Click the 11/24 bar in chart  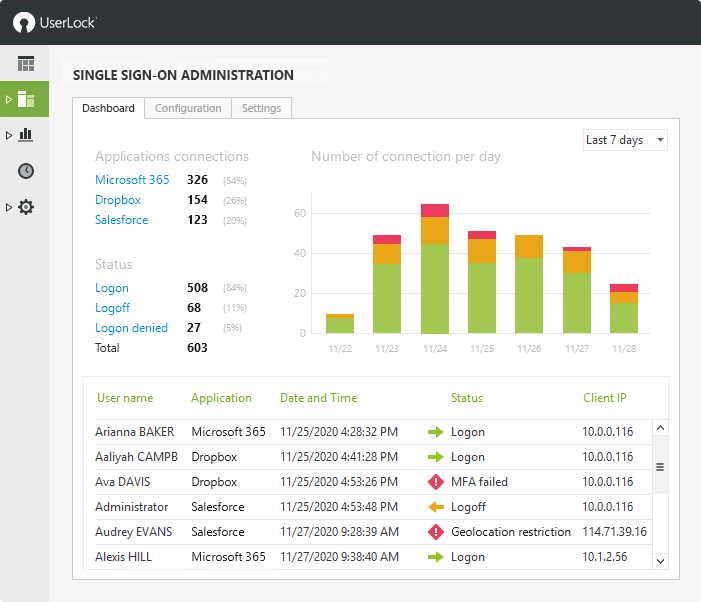pos(435,269)
